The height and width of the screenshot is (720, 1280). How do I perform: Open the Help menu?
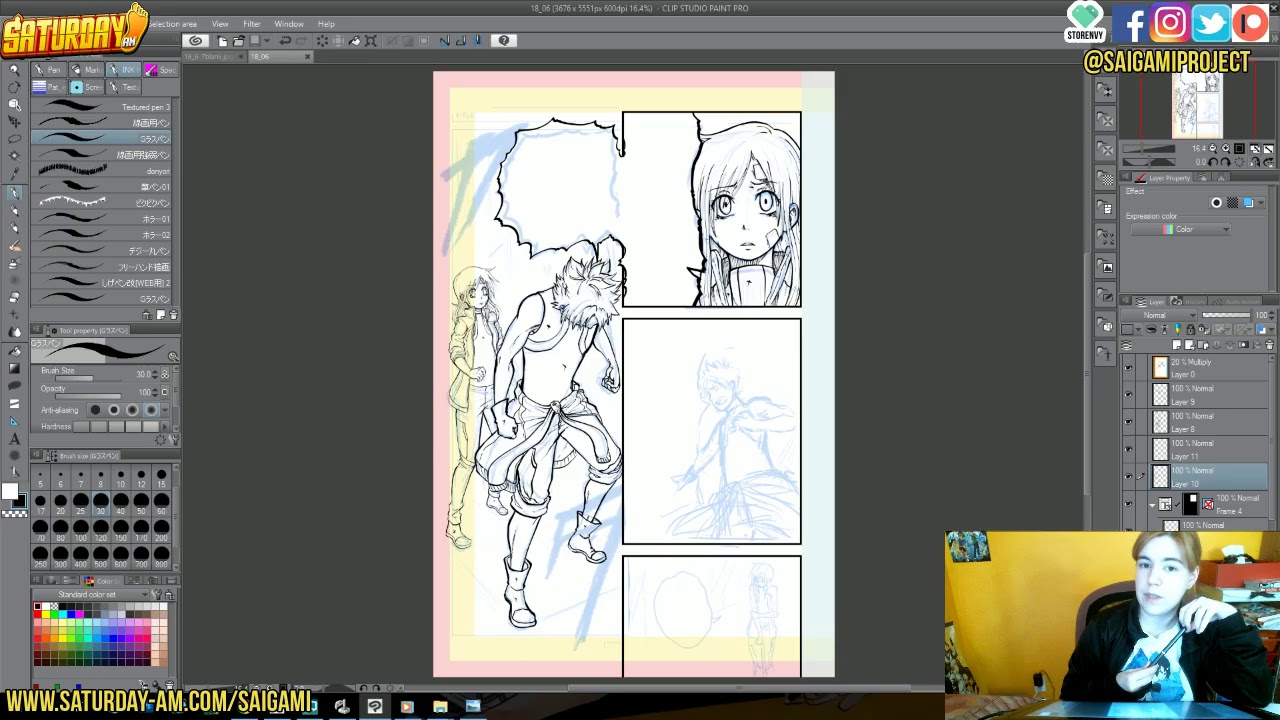pyautogui.click(x=326, y=24)
